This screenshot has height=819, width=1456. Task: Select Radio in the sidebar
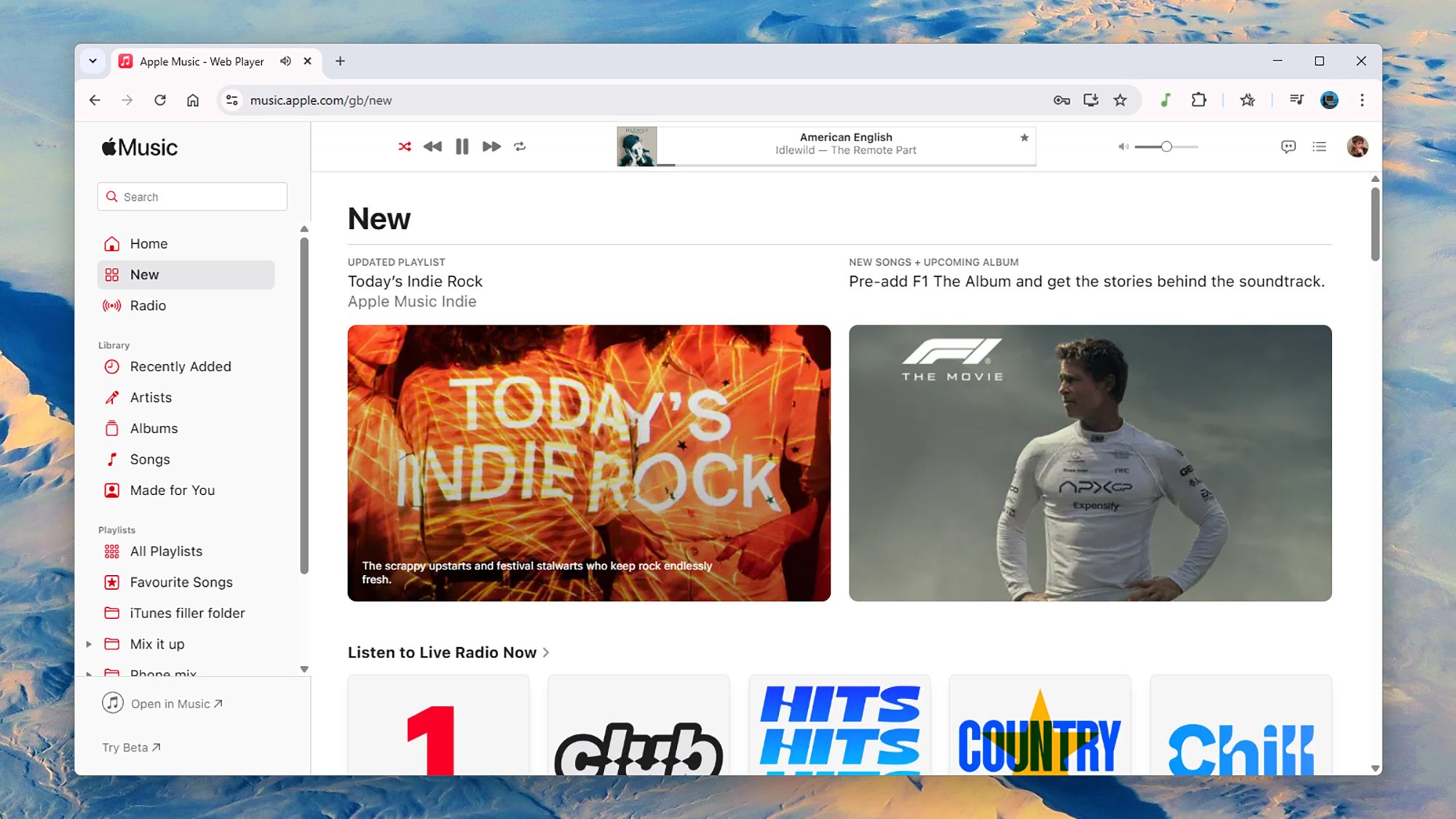click(146, 305)
